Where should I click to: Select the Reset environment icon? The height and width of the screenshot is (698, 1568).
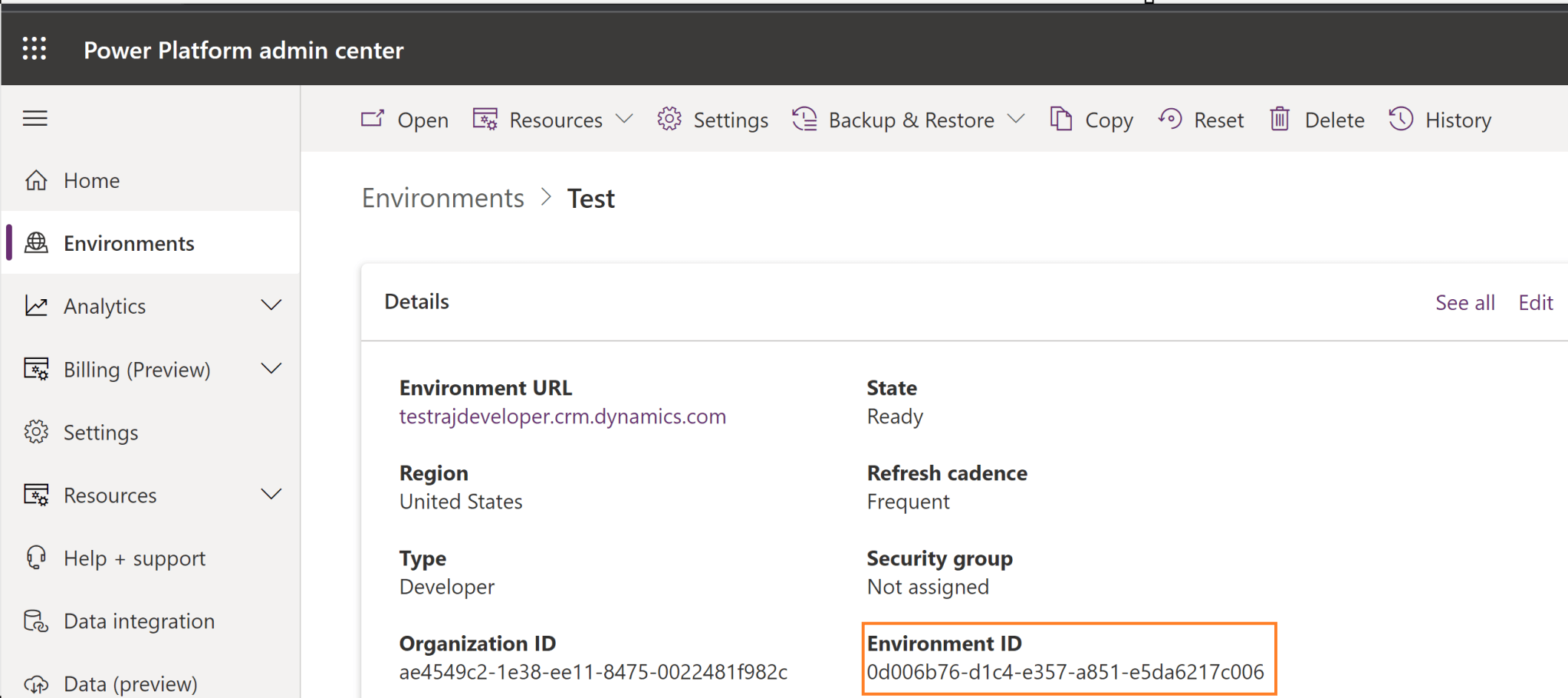tap(1170, 119)
